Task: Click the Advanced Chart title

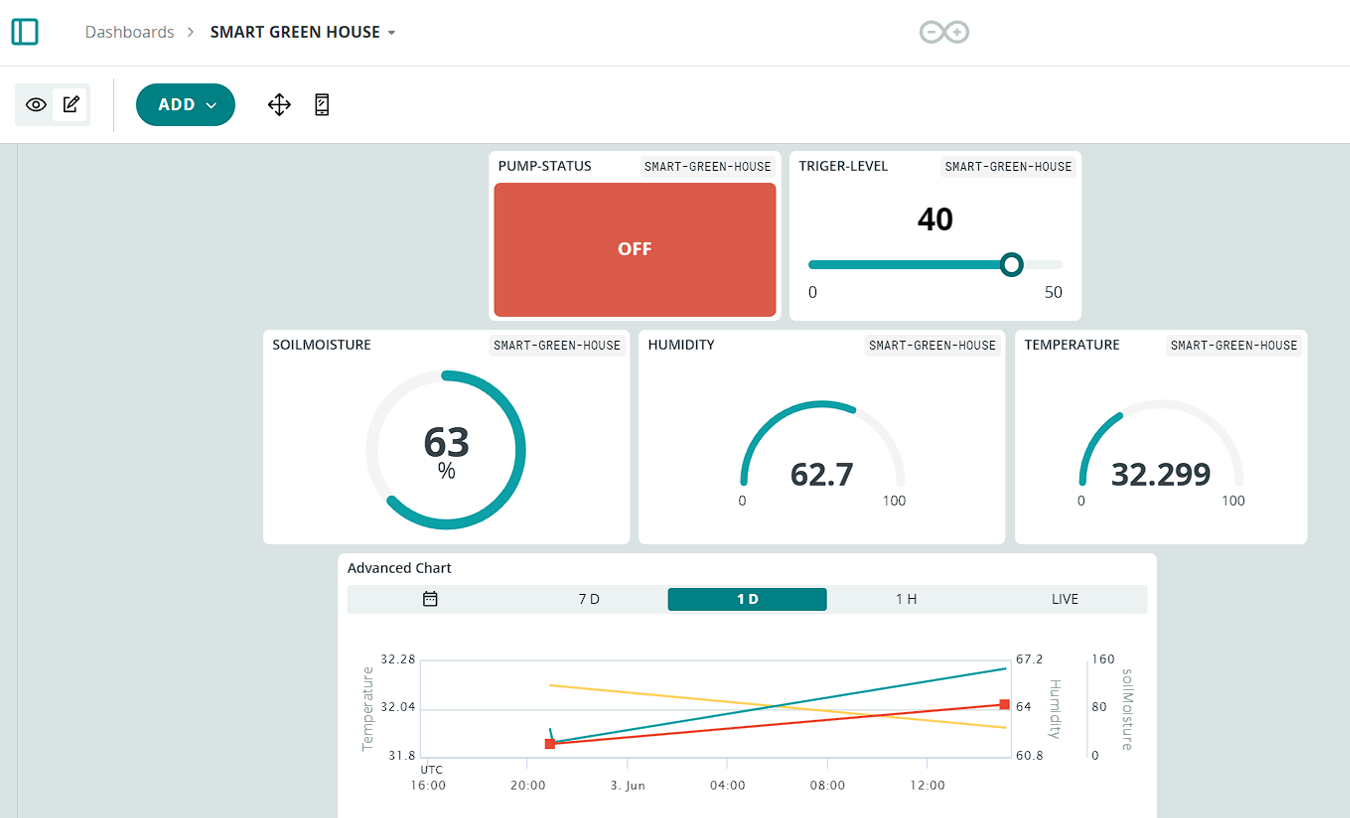Action: pos(399,568)
